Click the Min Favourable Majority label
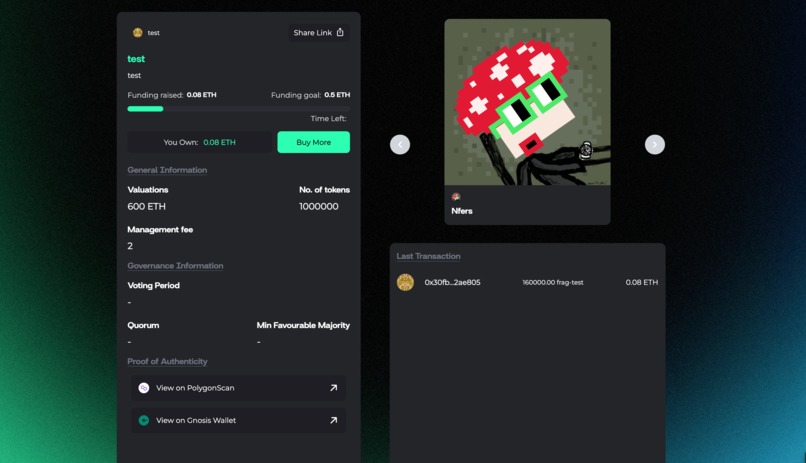 (303, 325)
